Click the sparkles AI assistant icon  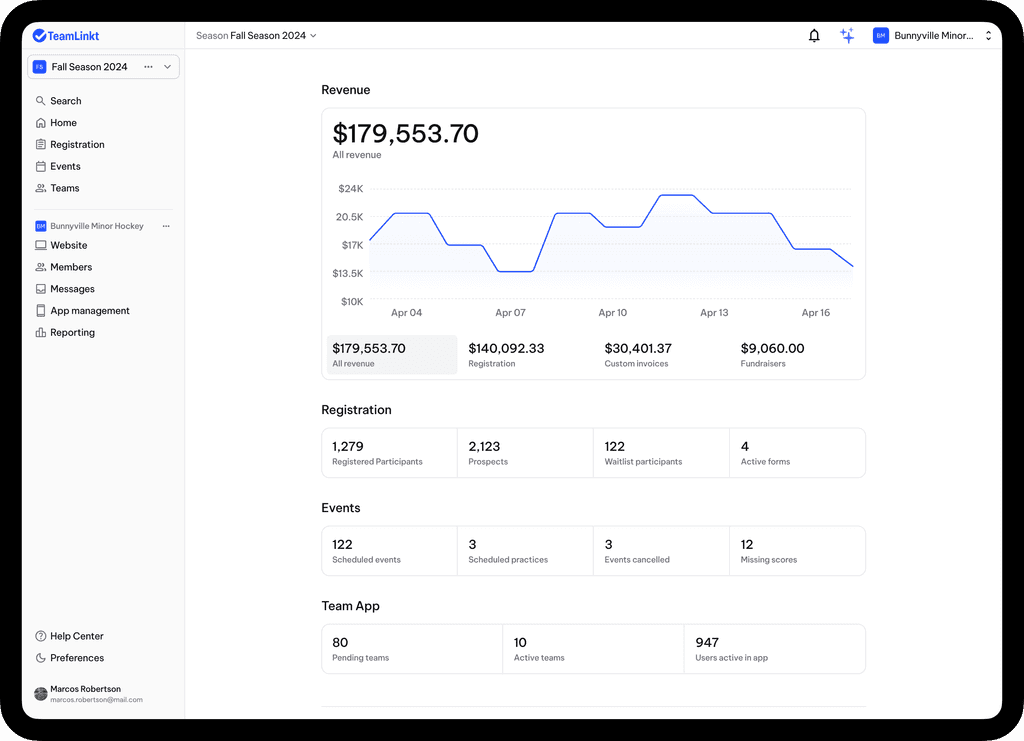[847, 35]
